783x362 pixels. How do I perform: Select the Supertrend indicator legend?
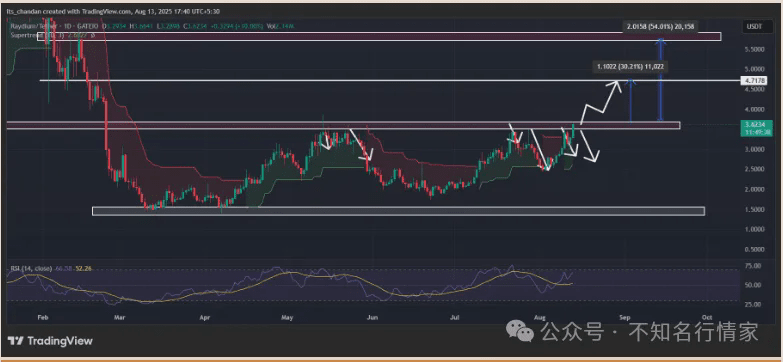coord(52,35)
